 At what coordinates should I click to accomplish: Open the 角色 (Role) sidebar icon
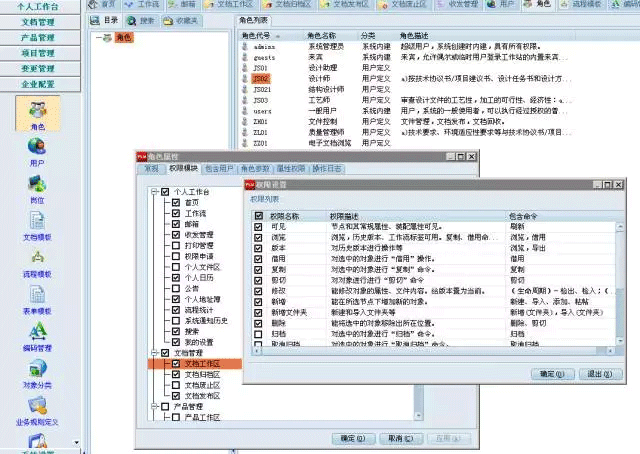[37, 112]
